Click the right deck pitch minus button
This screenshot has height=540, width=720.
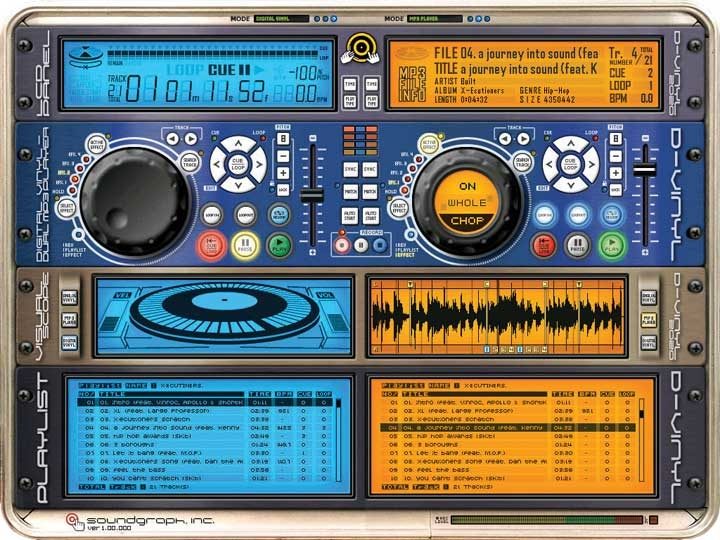tap(616, 156)
